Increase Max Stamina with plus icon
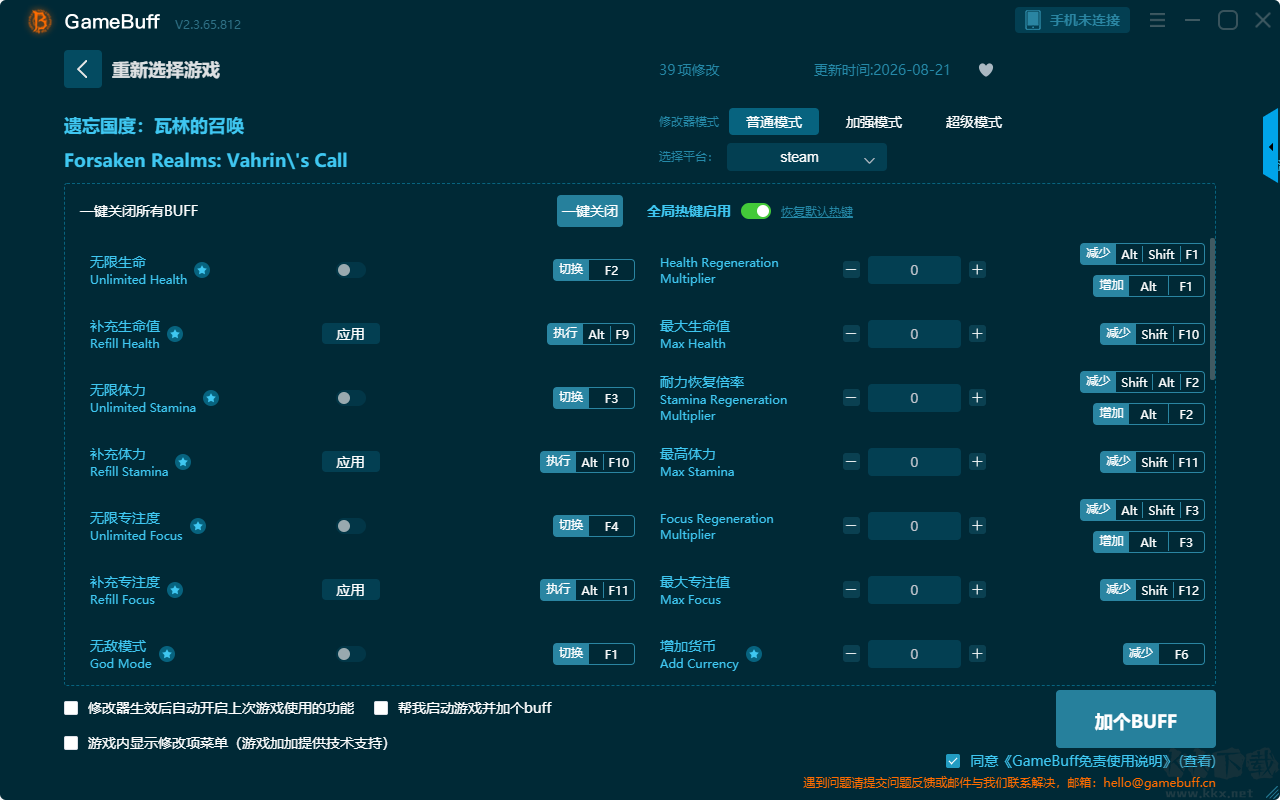 [x=977, y=462]
